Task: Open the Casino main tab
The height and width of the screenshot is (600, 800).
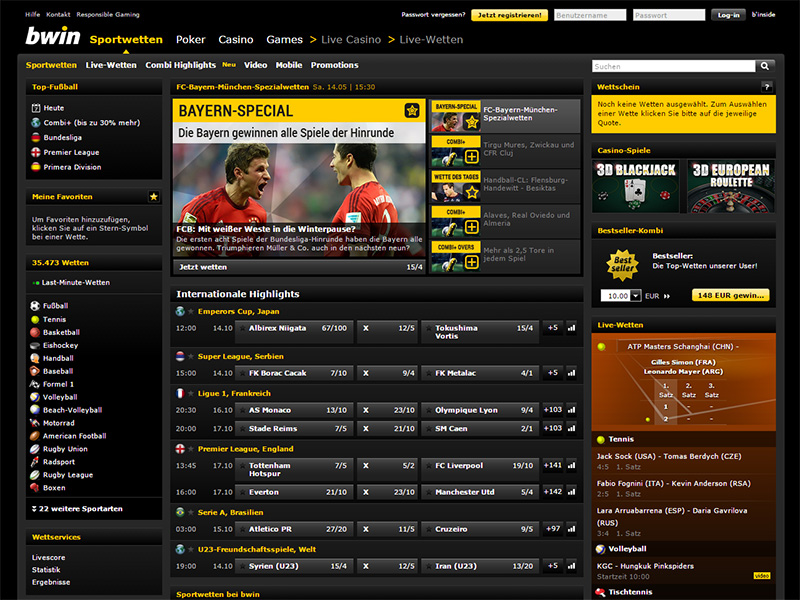Action: click(236, 39)
